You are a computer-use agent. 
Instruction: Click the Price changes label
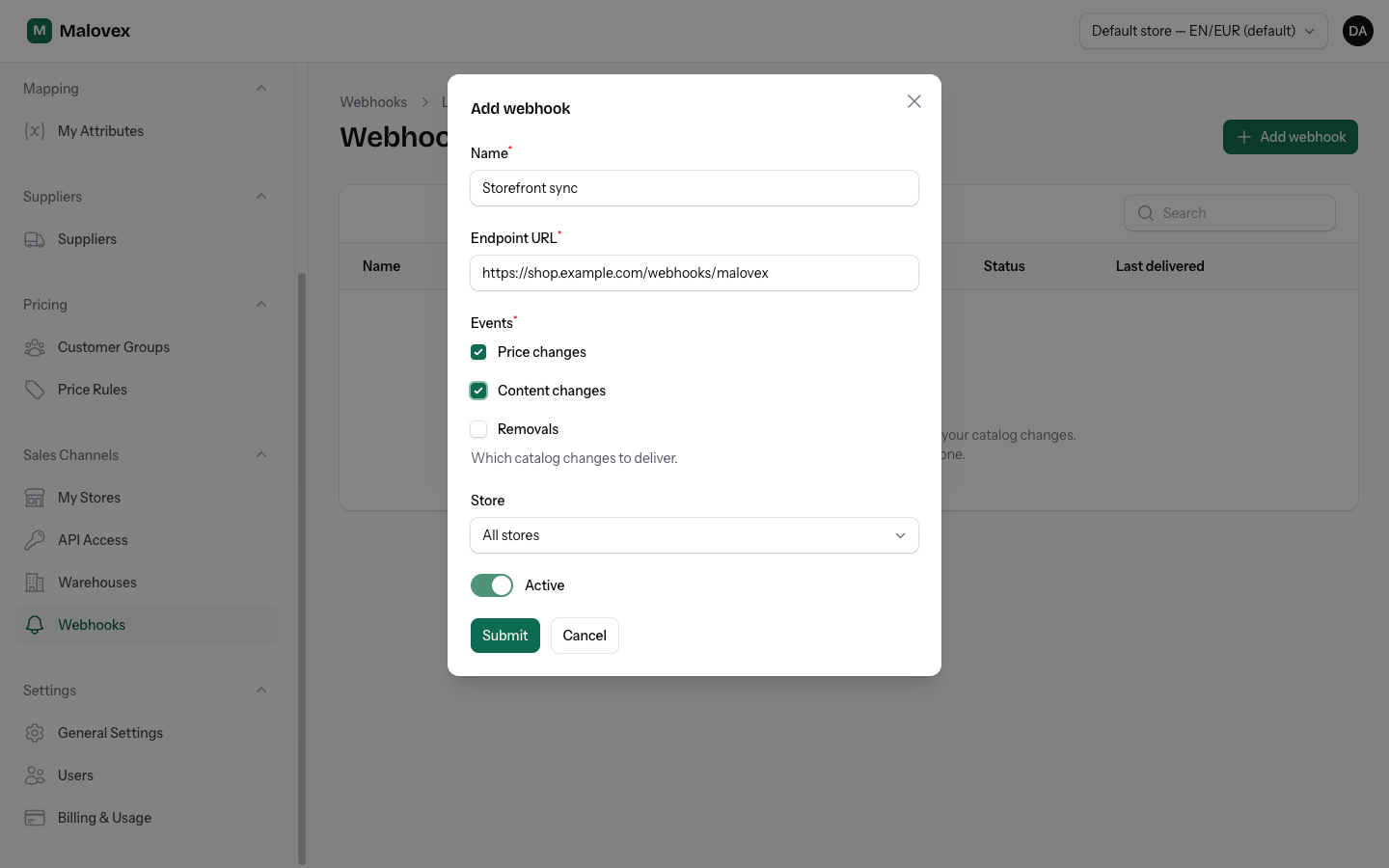tap(542, 352)
